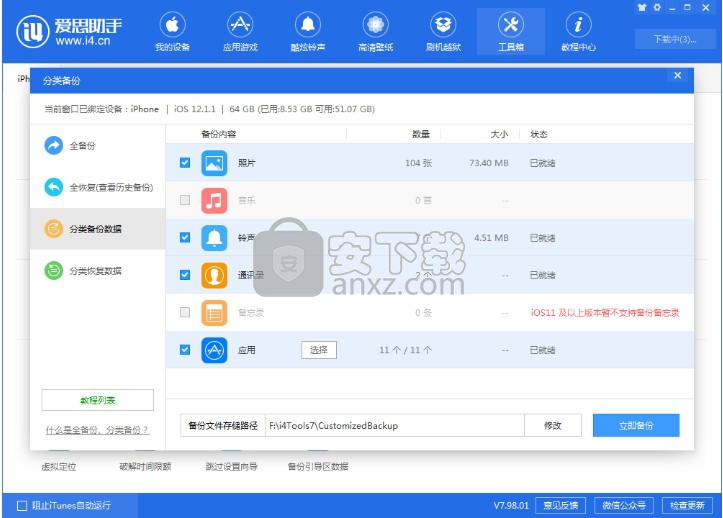Select 全备份 in the sidebar
Image resolution: width=723 pixels, height=518 pixels.
(x=98, y=146)
